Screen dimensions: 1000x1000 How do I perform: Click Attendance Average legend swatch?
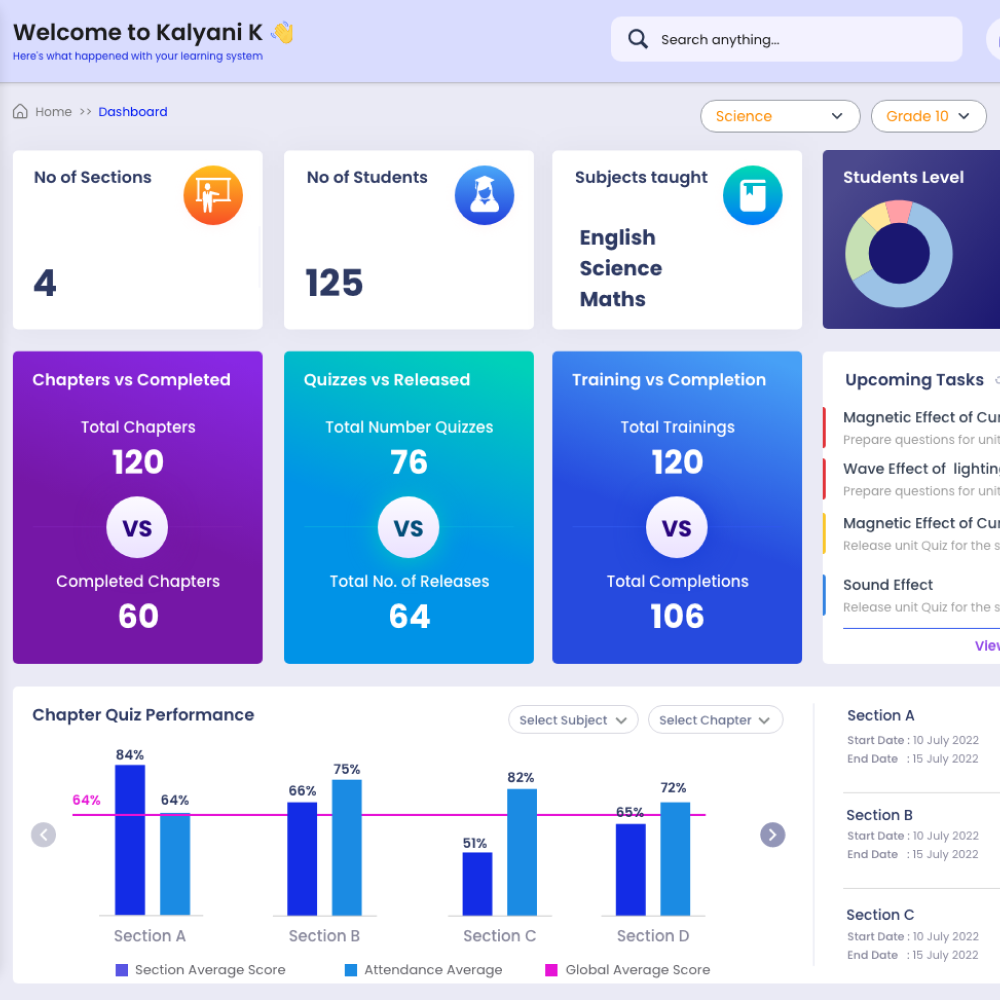351,970
